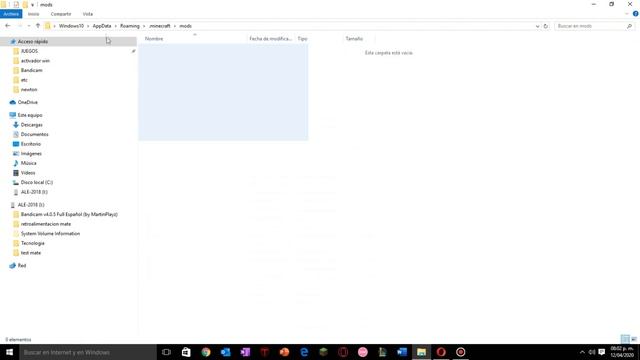Open the Bandicam quick access folder
The image size is (640, 360).
[x=31, y=70]
